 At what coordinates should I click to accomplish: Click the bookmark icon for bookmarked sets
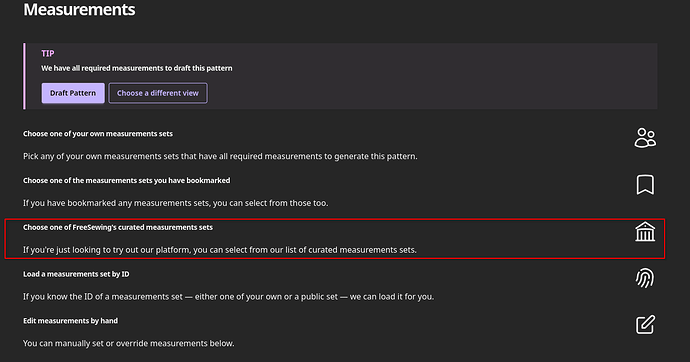[645, 185]
